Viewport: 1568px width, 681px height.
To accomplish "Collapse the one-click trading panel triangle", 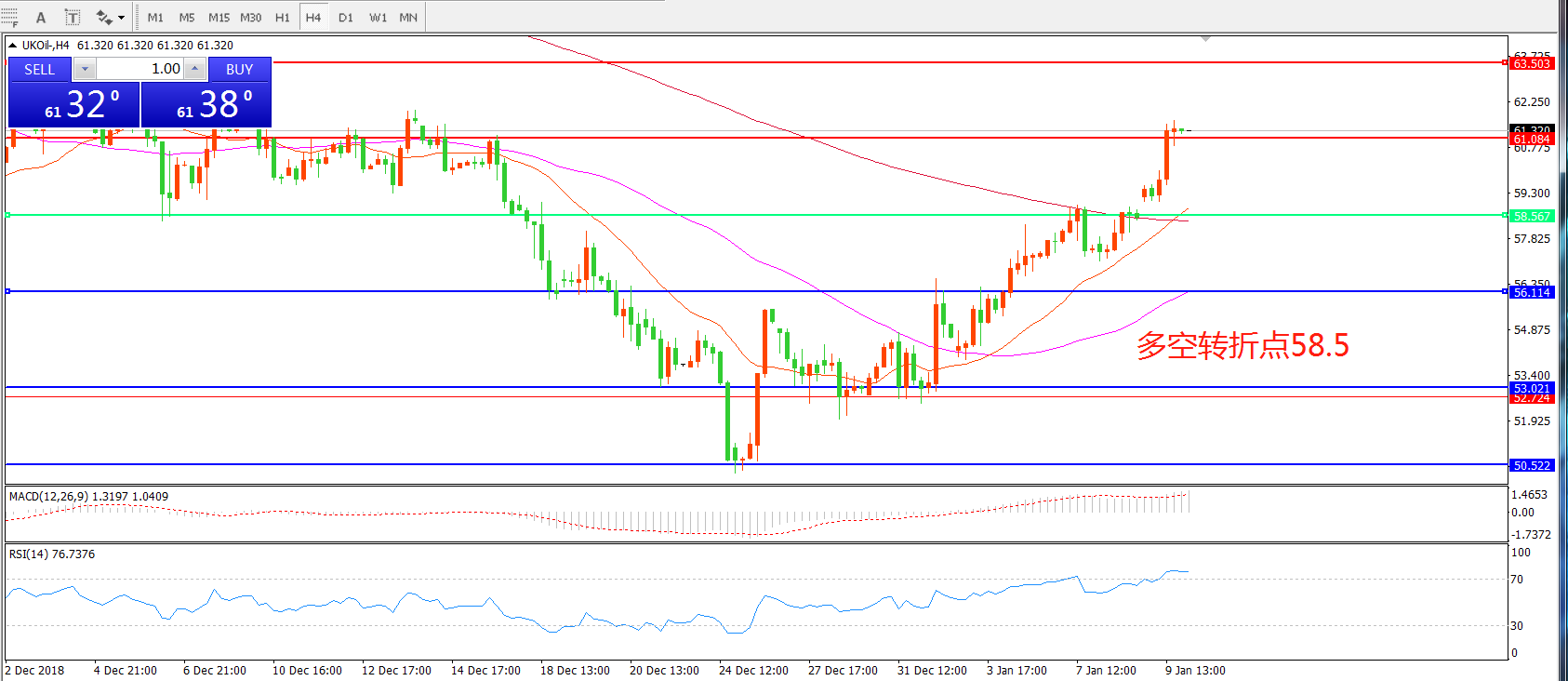I will point(12,46).
